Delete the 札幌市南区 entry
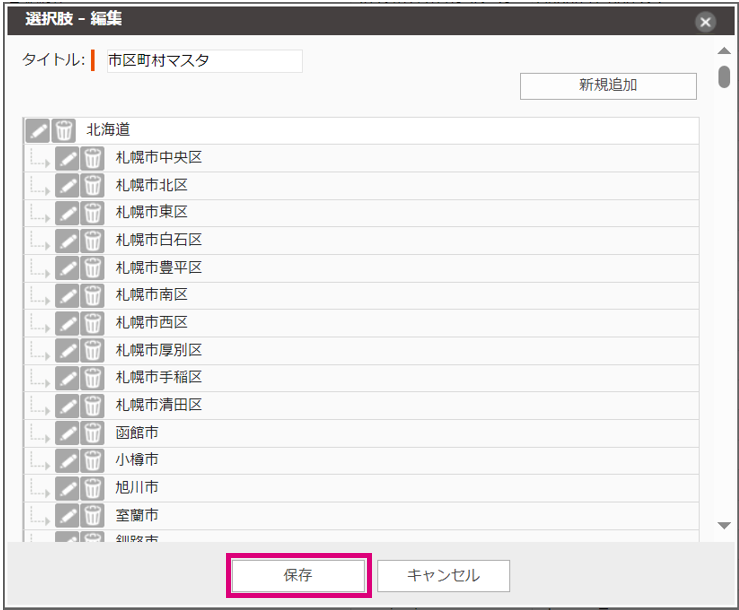The width and height of the screenshot is (739, 610). [92, 296]
